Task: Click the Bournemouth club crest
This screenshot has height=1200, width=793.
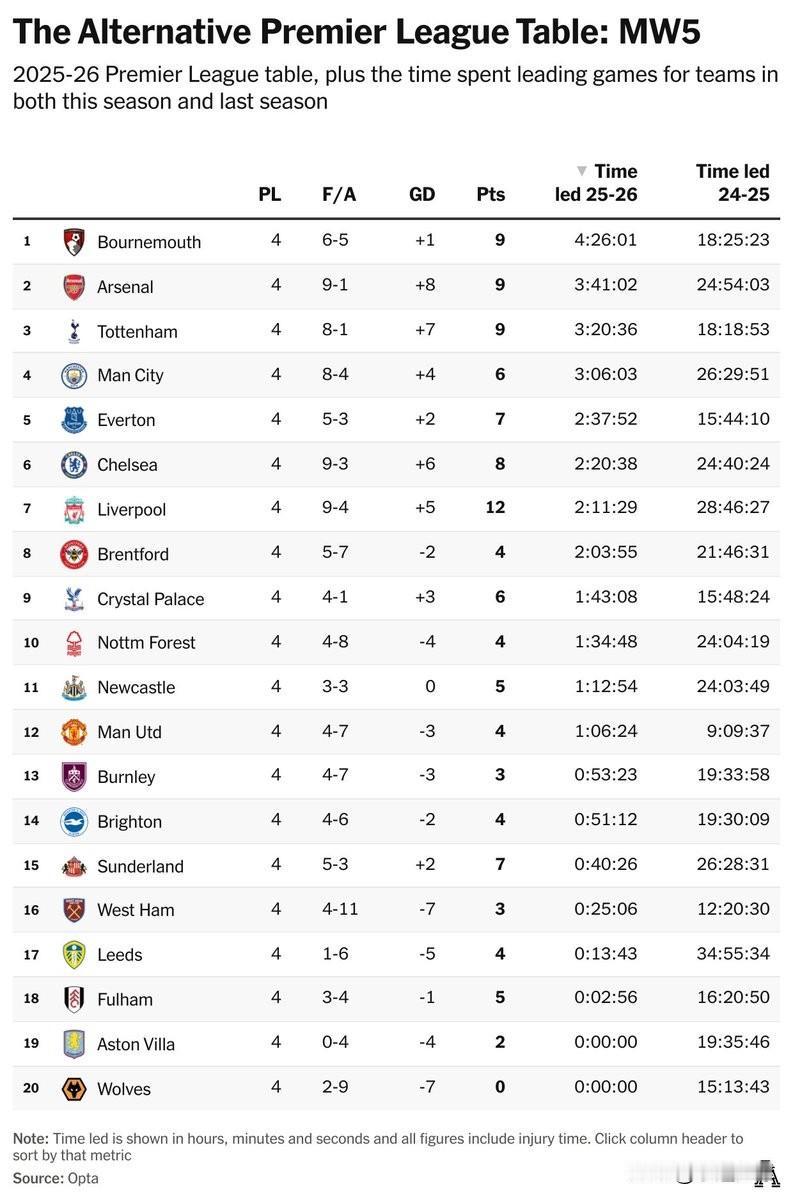Action: (74, 241)
